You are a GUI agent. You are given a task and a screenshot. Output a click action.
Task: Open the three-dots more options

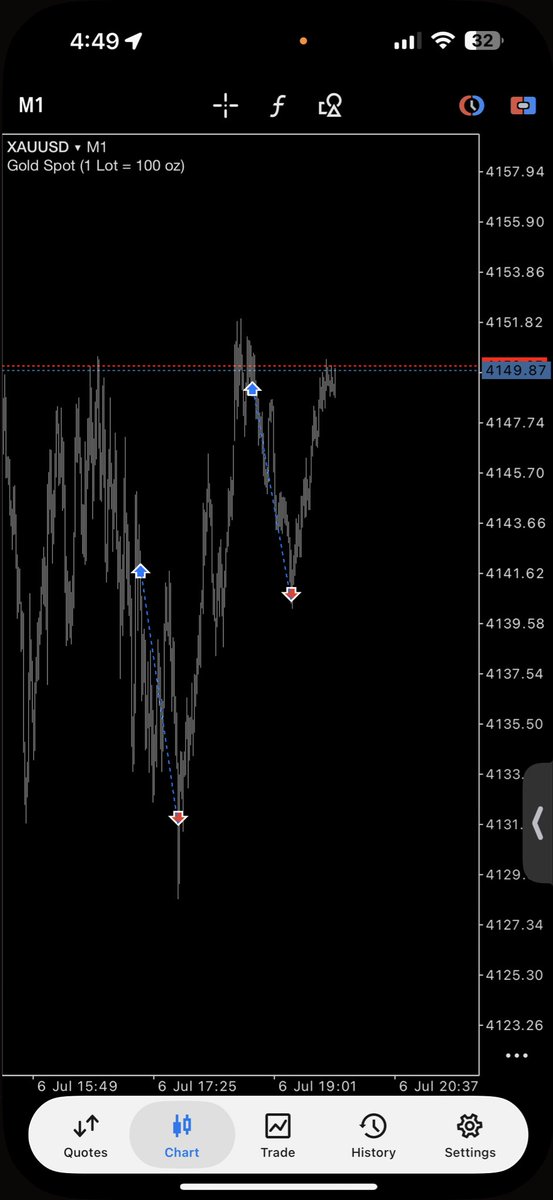point(517,1055)
